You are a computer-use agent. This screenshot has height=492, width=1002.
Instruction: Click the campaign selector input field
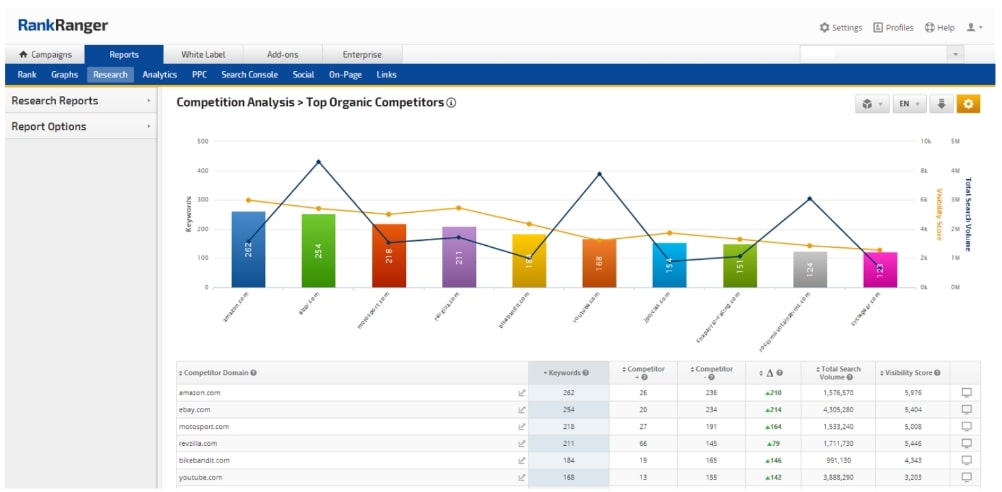[874, 54]
